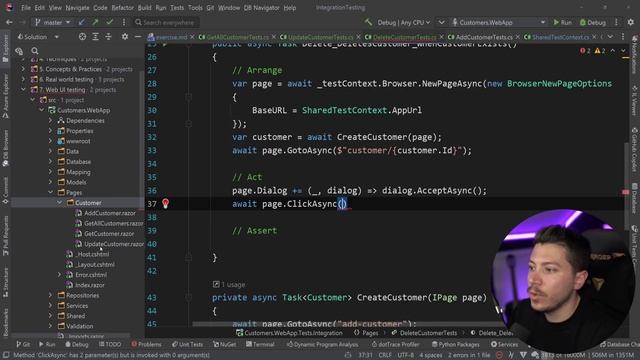The height and width of the screenshot is (360, 640).
Task: Click the Push arrow icon
Action: tap(96, 22)
